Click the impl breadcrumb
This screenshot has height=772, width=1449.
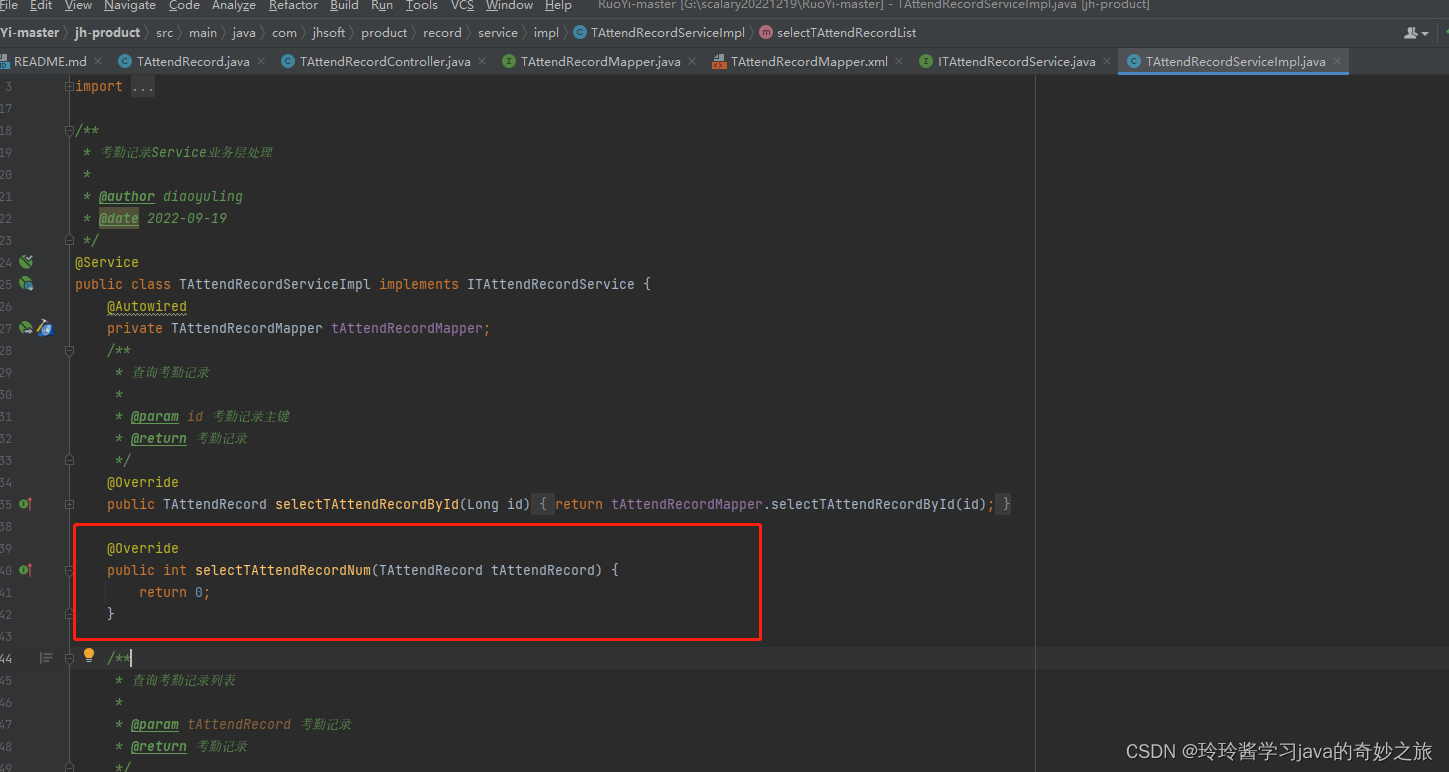[546, 33]
